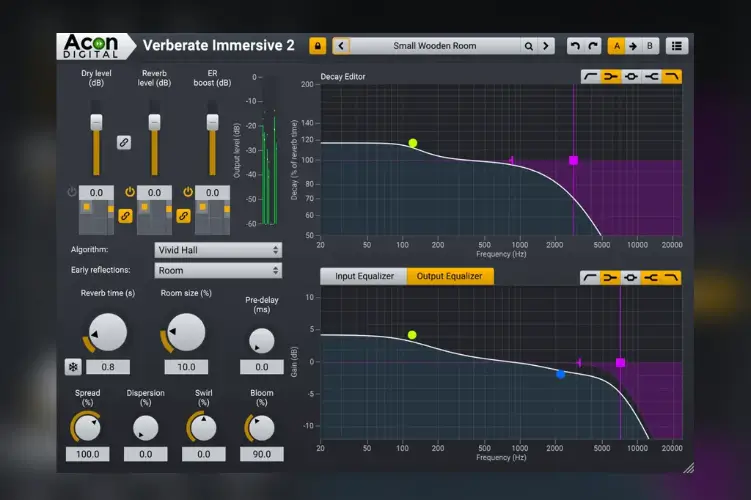Toggle ER boost power button
The image size is (751, 500).
188,192
